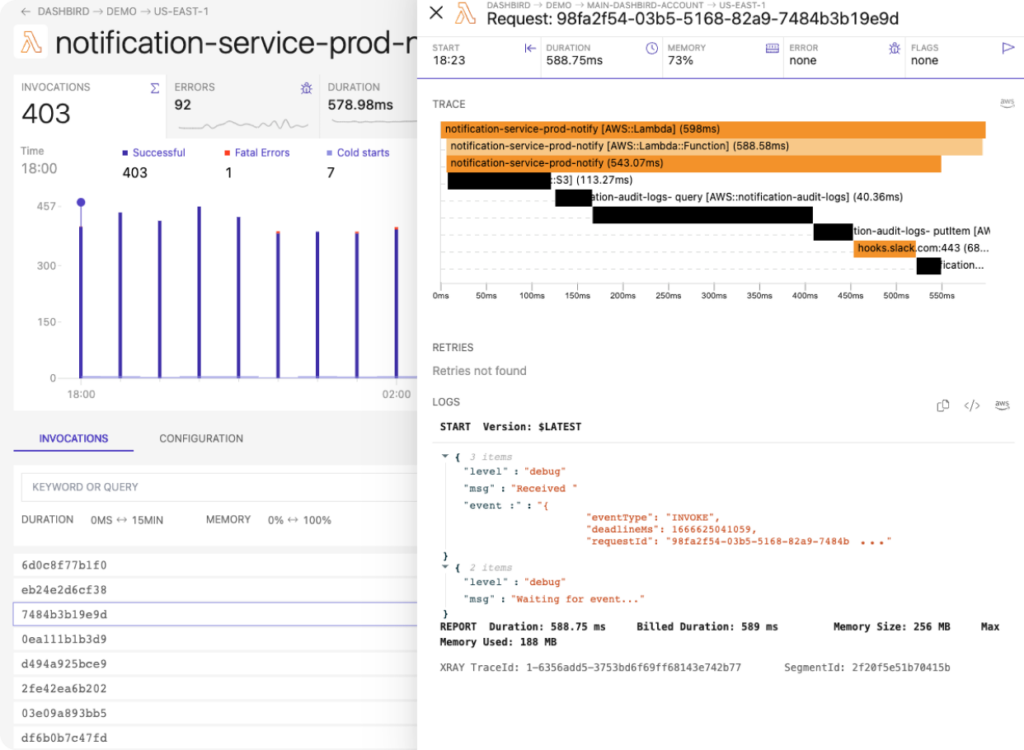This screenshot has height=750, width=1024.
Task: Select invocation 7484b3b19e9d
Action: pyautogui.click(x=215, y=614)
